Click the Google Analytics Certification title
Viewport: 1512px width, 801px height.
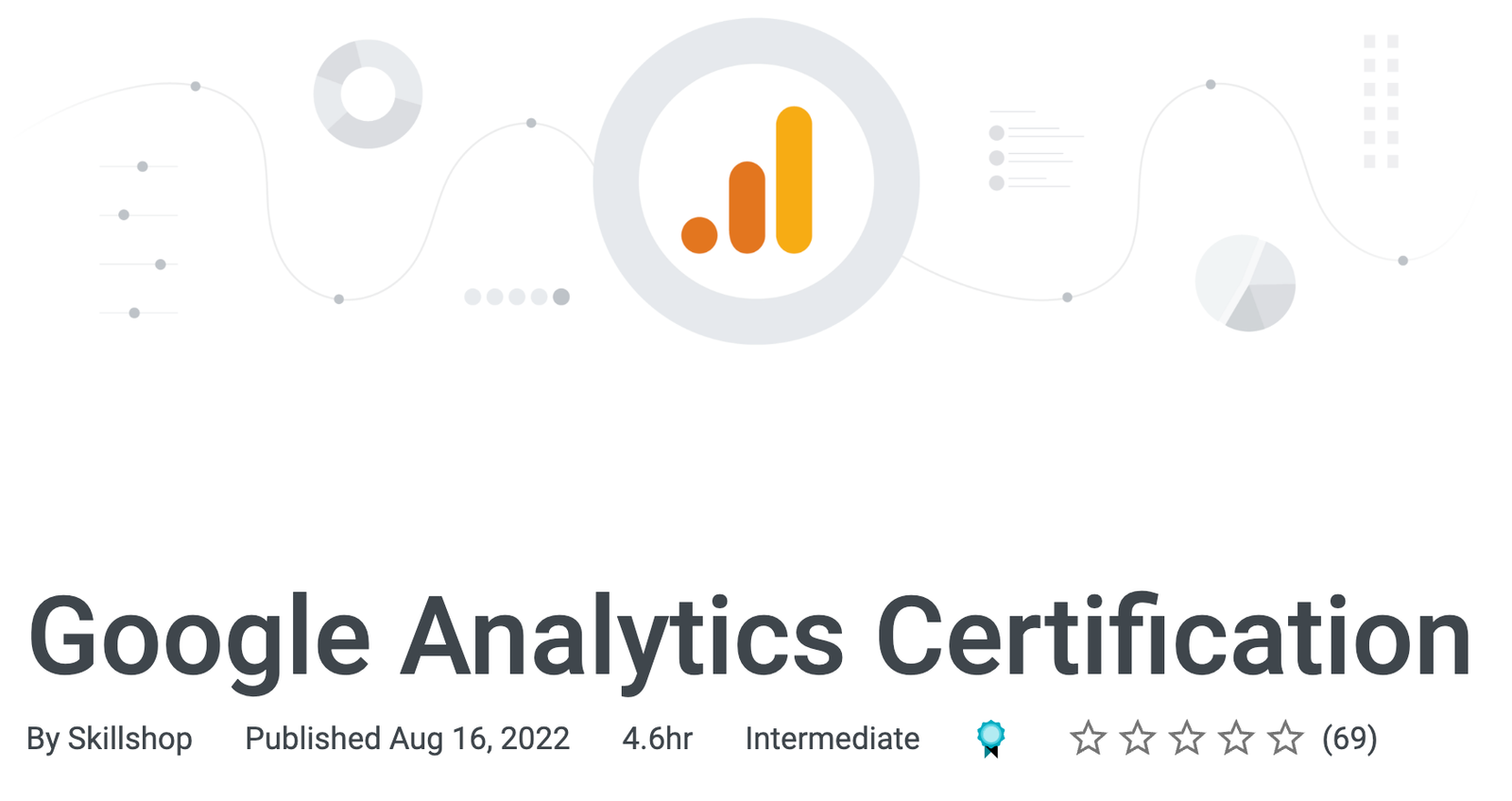(748, 638)
